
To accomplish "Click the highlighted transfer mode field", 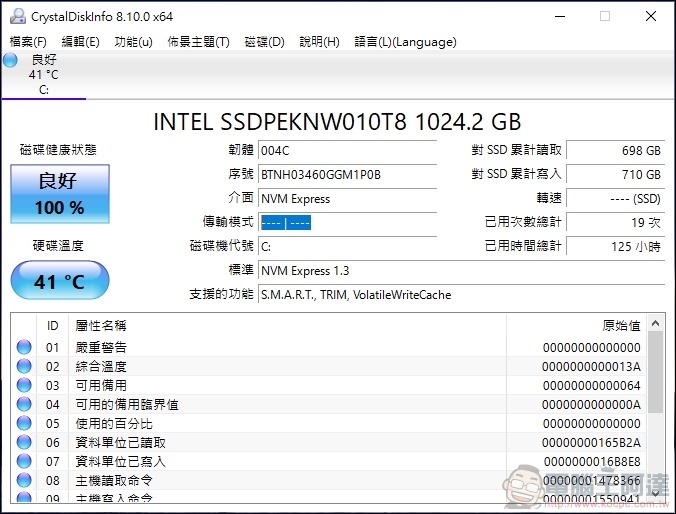I will tap(347, 223).
